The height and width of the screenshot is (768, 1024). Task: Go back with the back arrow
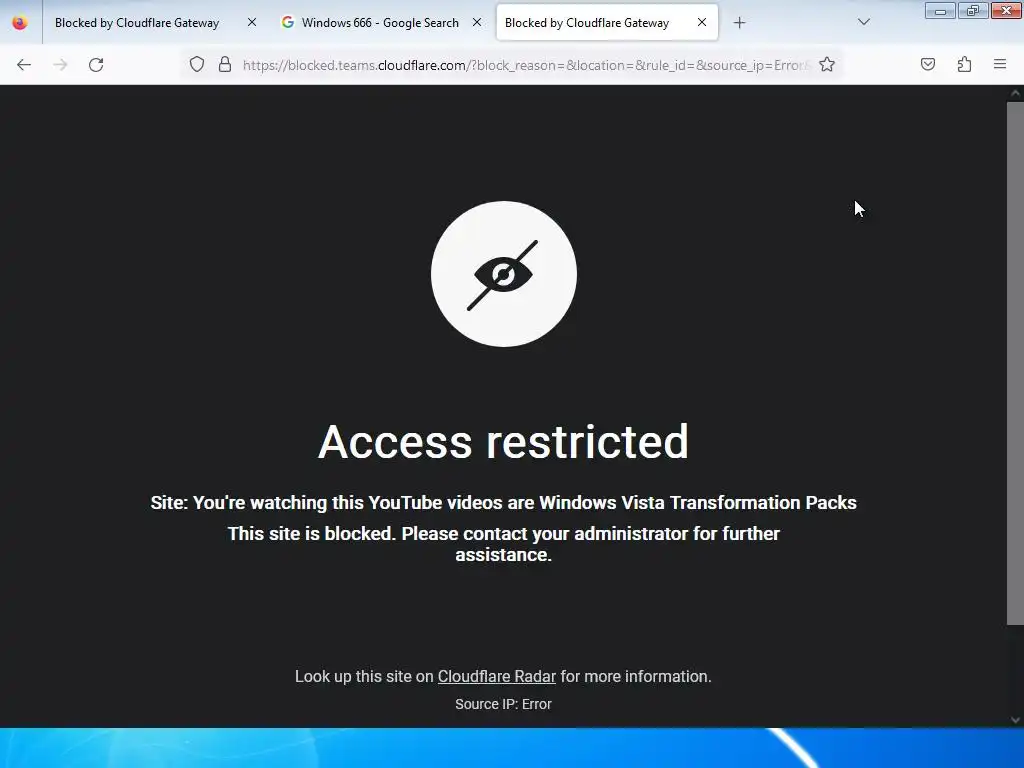pos(24,65)
